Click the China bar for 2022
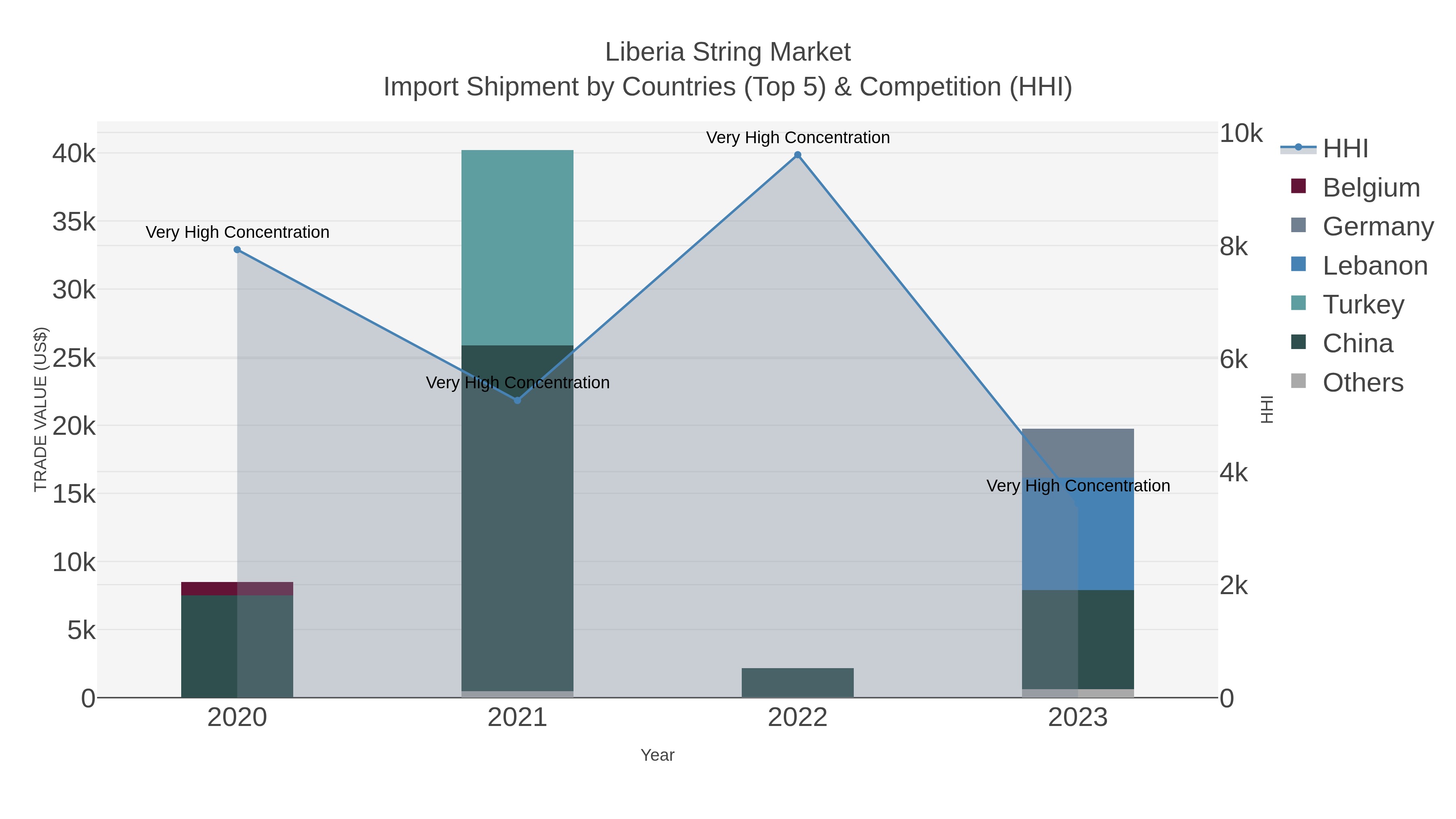Image resolution: width=1456 pixels, height=819 pixels. (798, 683)
